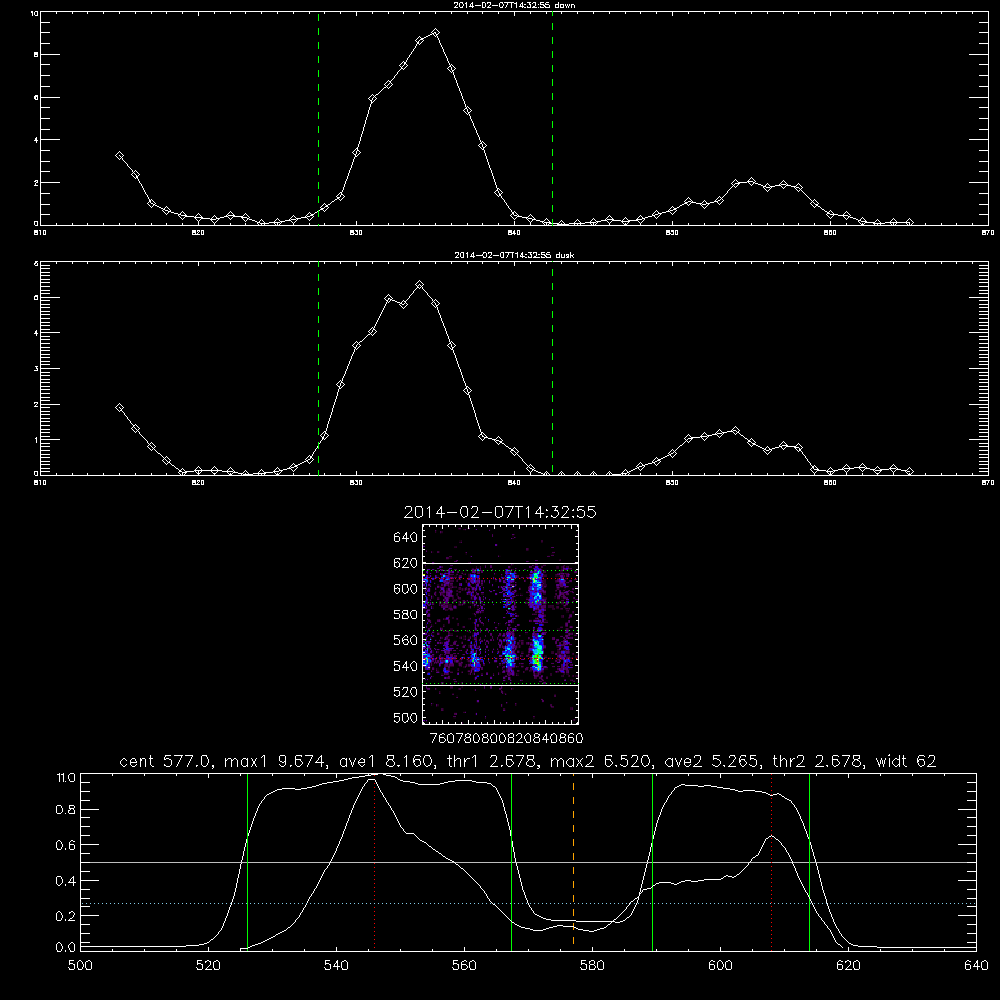Click the "520" label on bottom plot x-axis

click(x=208, y=966)
